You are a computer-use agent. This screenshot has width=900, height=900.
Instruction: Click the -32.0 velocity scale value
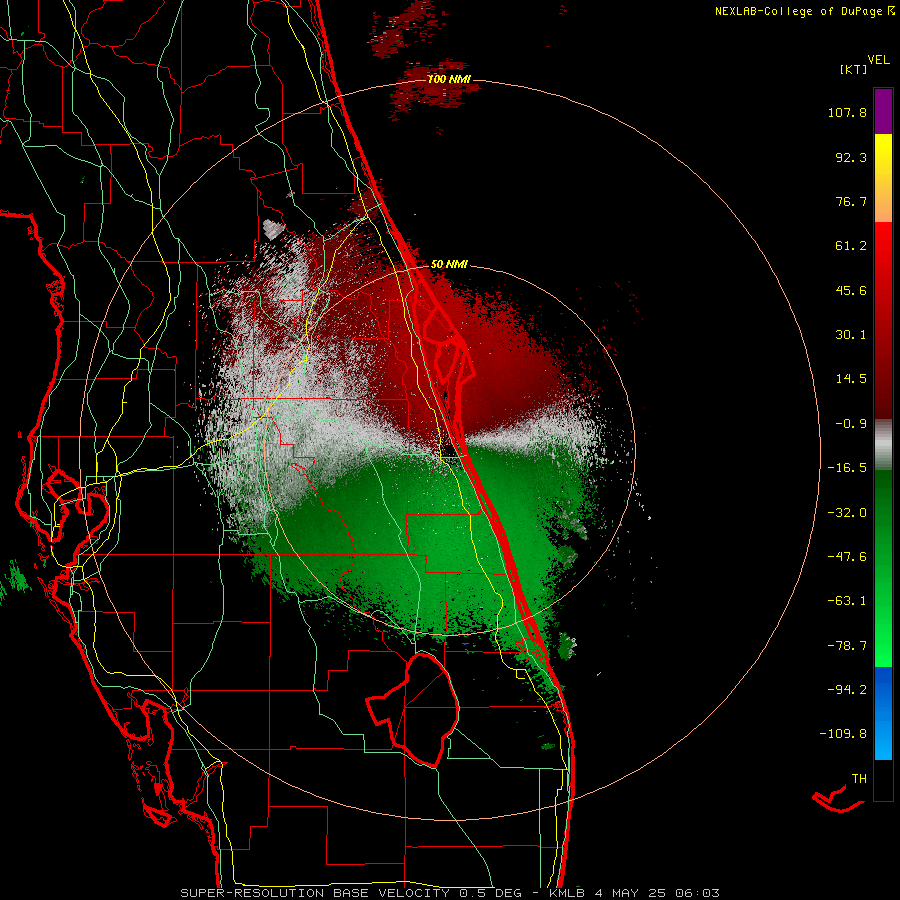click(847, 513)
